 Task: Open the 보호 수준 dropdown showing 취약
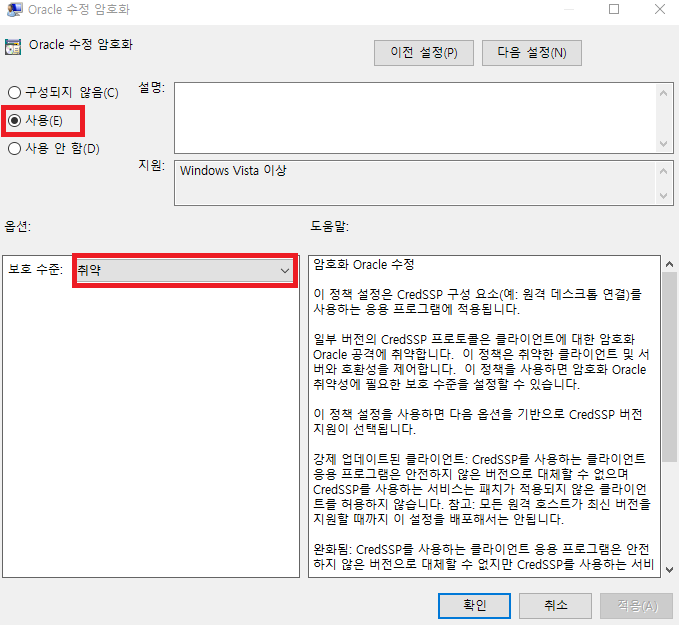pyautogui.click(x=184, y=271)
